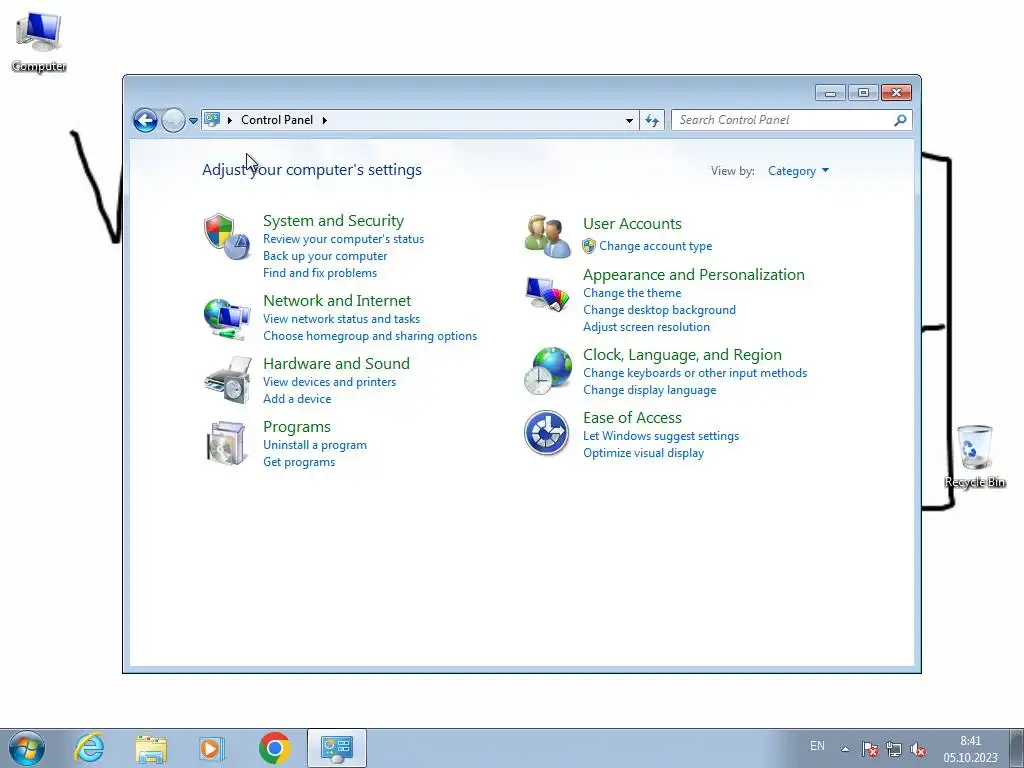
Task: Click View devices and printers
Action: (329, 382)
